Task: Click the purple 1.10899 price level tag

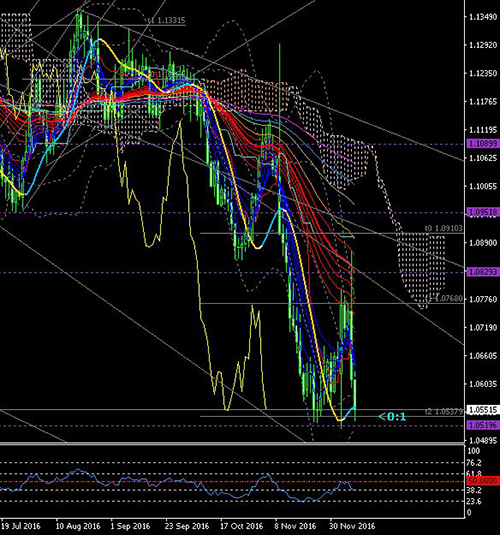Action: tap(483, 144)
